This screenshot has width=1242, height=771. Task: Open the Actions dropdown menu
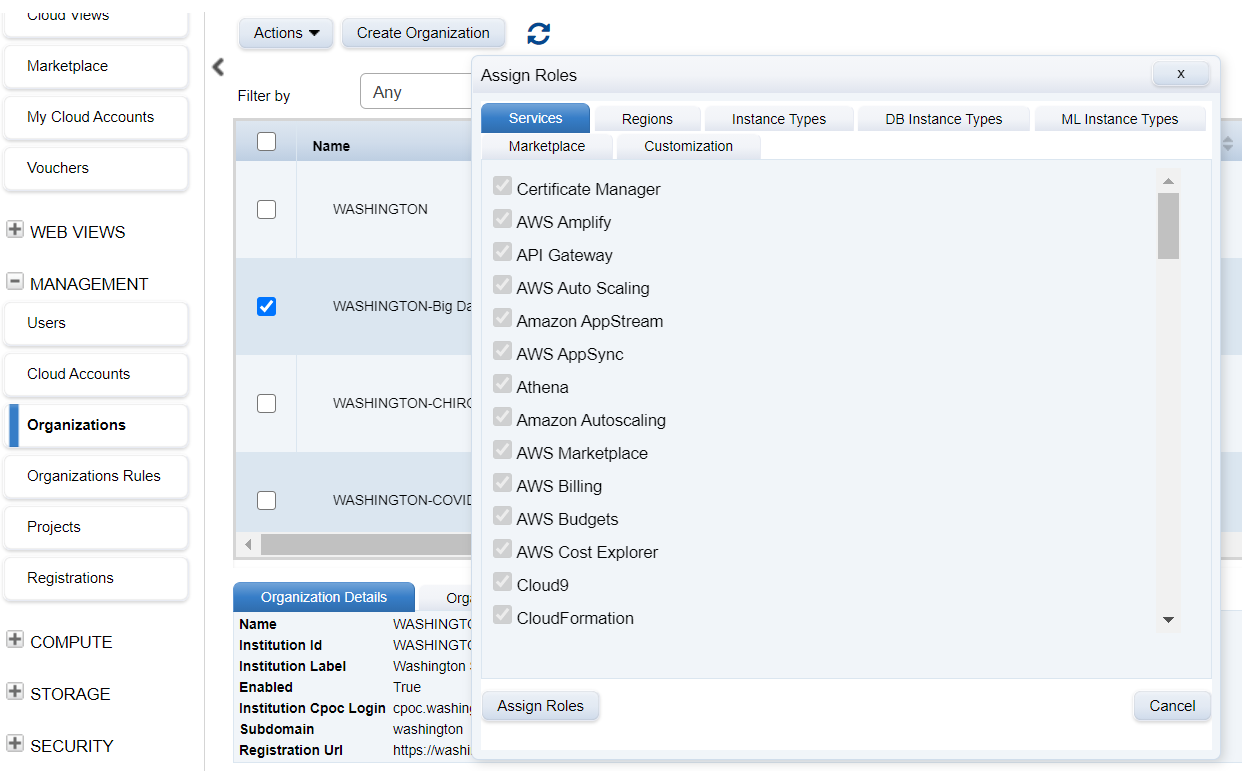click(x=287, y=33)
